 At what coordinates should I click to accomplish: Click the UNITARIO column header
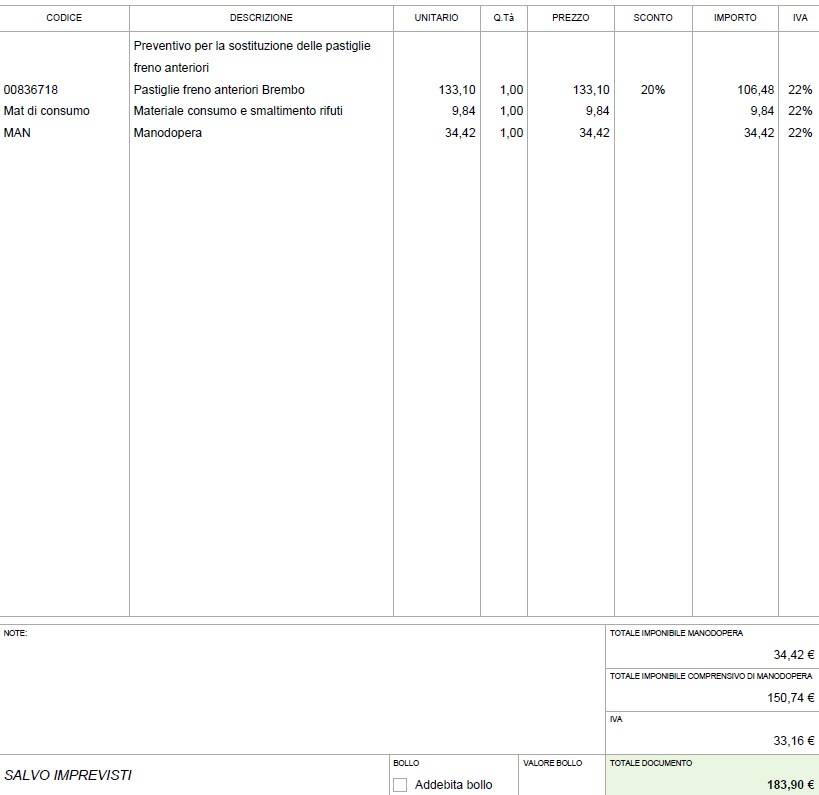click(x=436, y=18)
